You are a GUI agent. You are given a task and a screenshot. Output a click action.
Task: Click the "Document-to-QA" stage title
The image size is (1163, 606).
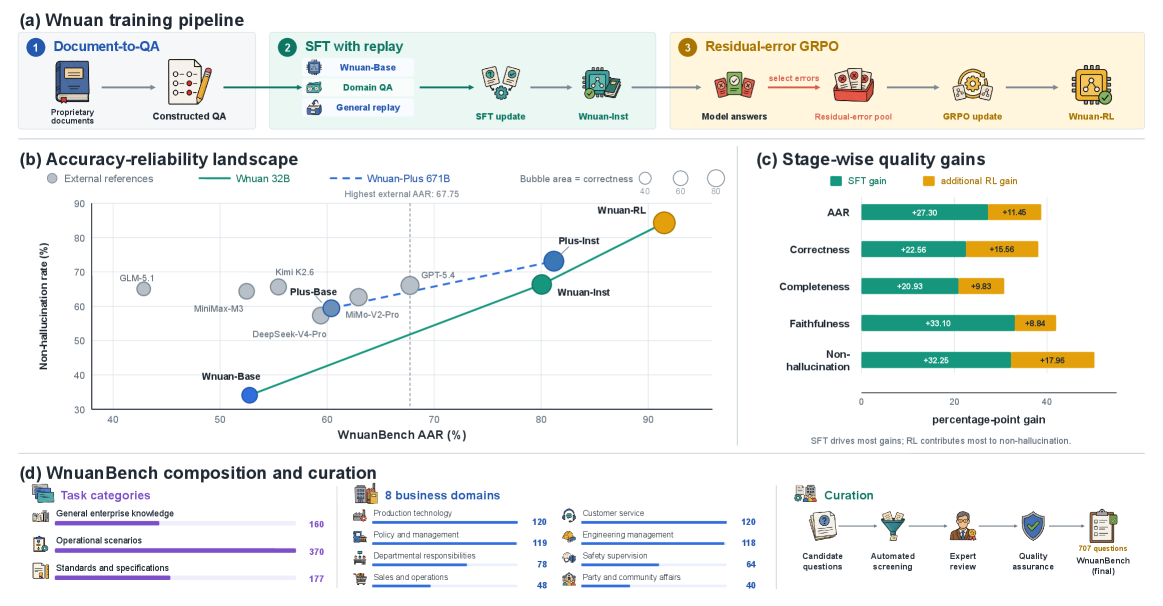[106, 46]
